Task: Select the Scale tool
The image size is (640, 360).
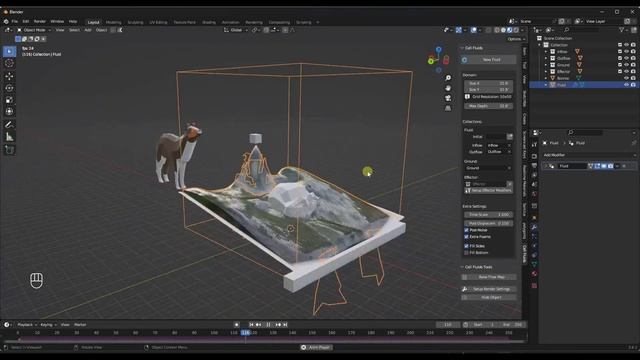Action: tap(9, 100)
